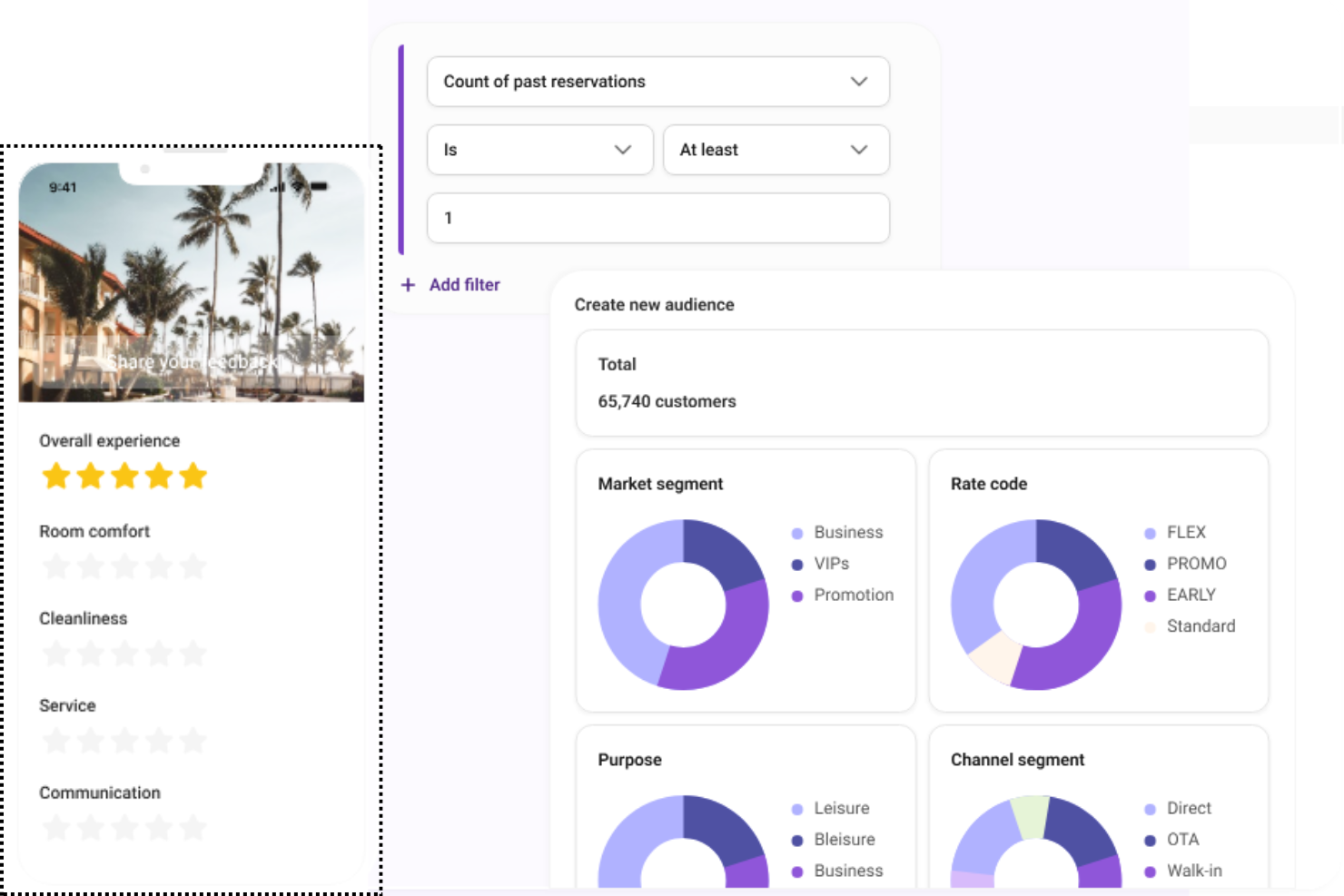Image resolution: width=1344 pixels, height=896 pixels.
Task: Rate Communication four stars
Action: [x=159, y=828]
